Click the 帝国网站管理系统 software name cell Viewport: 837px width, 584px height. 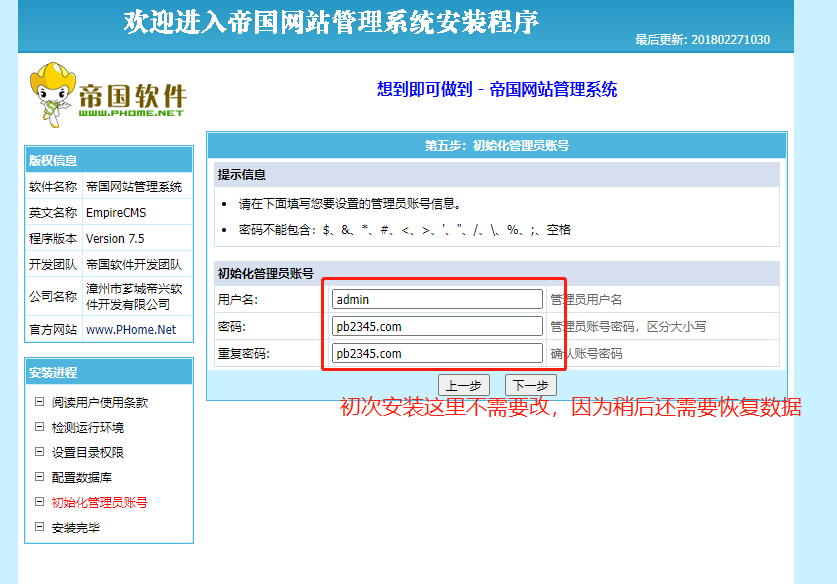tap(137, 186)
